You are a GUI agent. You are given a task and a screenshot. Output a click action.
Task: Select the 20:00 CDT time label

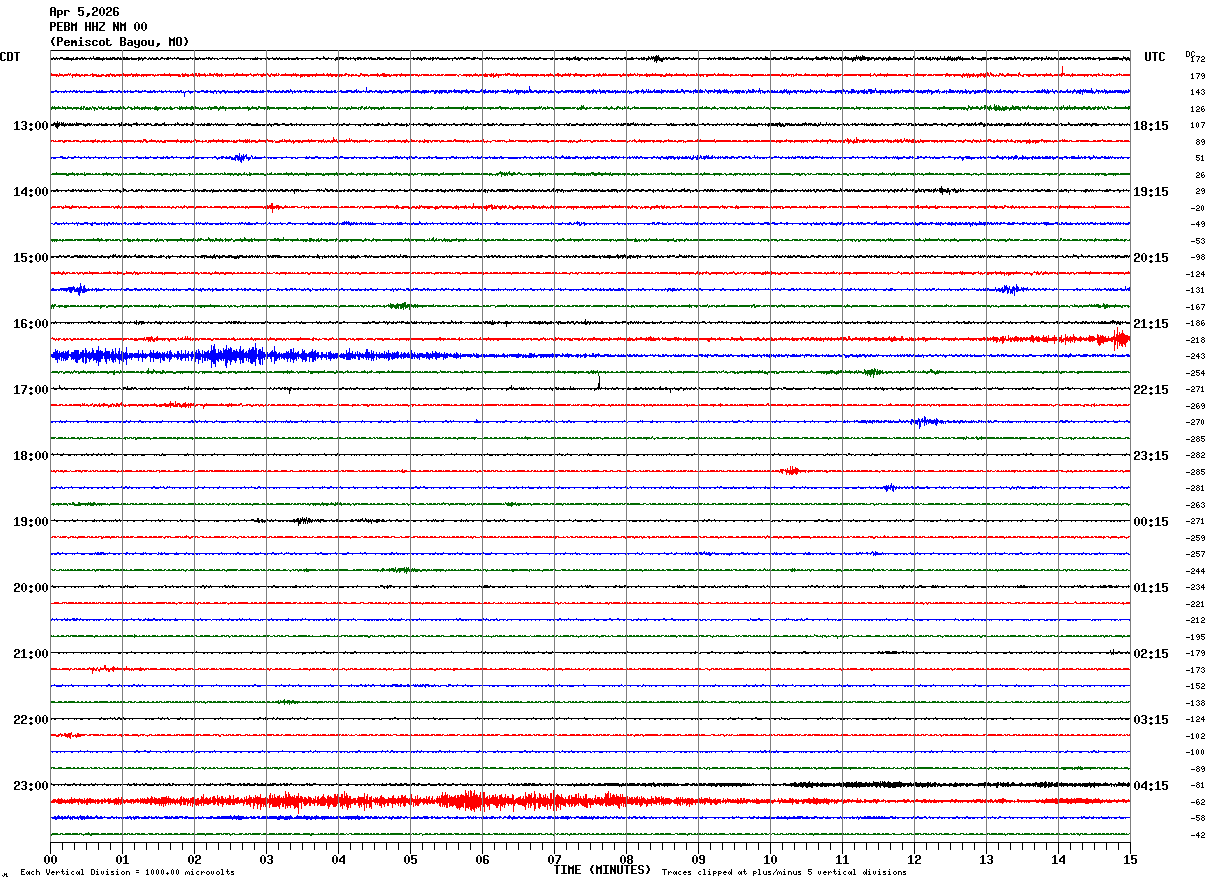click(x=31, y=588)
